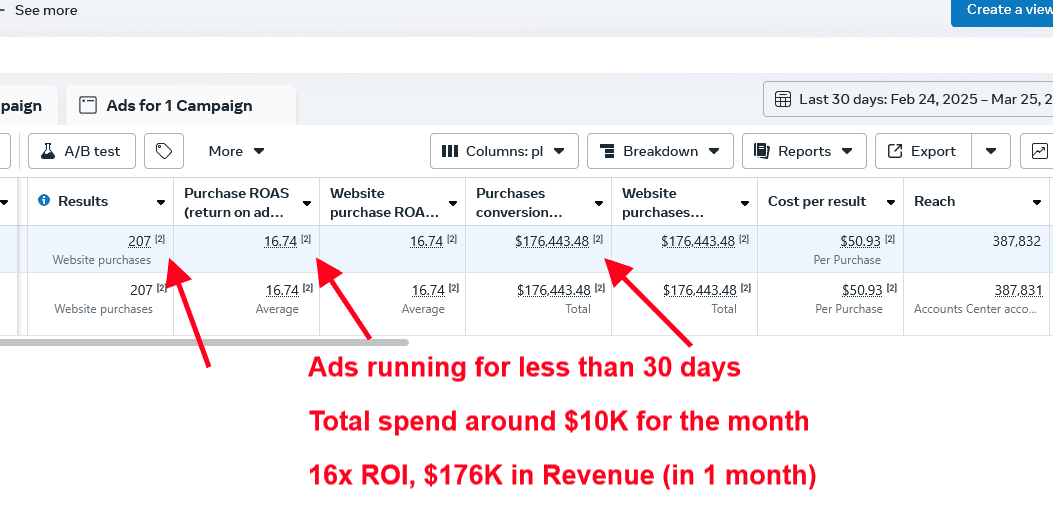Image resolution: width=1053 pixels, height=515 pixels.
Task: Open the Reach column header arrow
Action: (x=1037, y=203)
